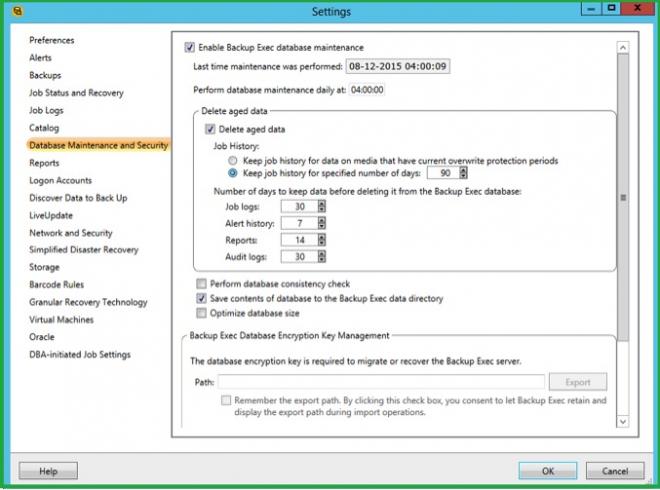This screenshot has width=660, height=490.
Task: Confirm settings with the OK button
Action: (548, 471)
